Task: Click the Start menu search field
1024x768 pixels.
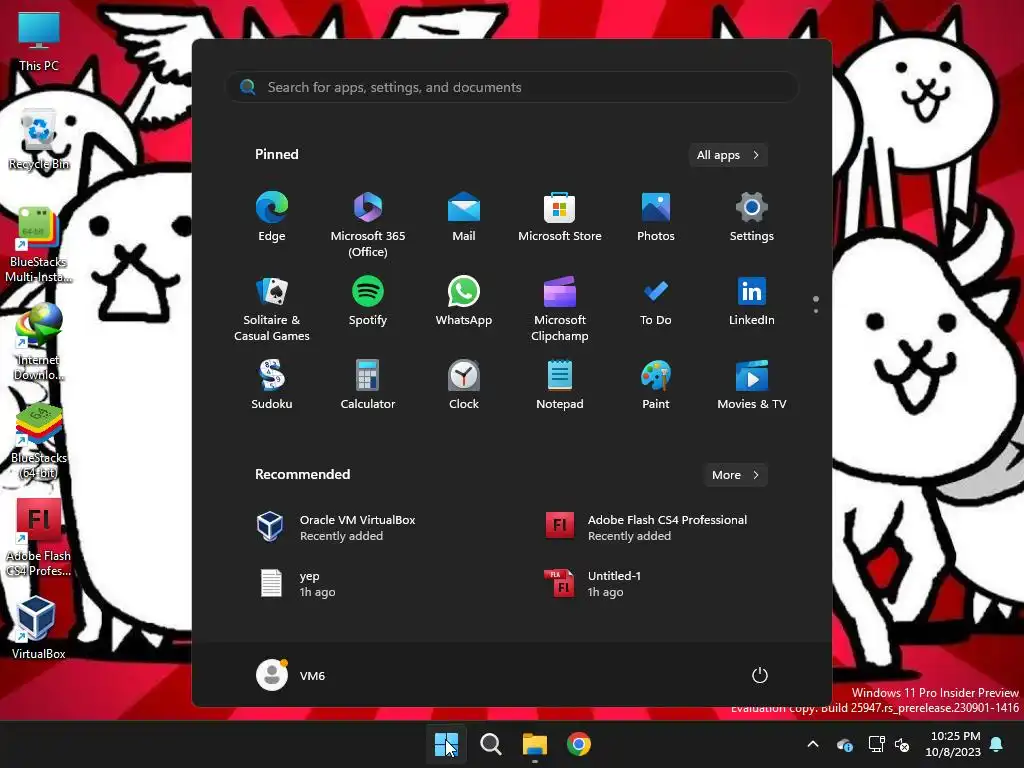Action: [512, 87]
